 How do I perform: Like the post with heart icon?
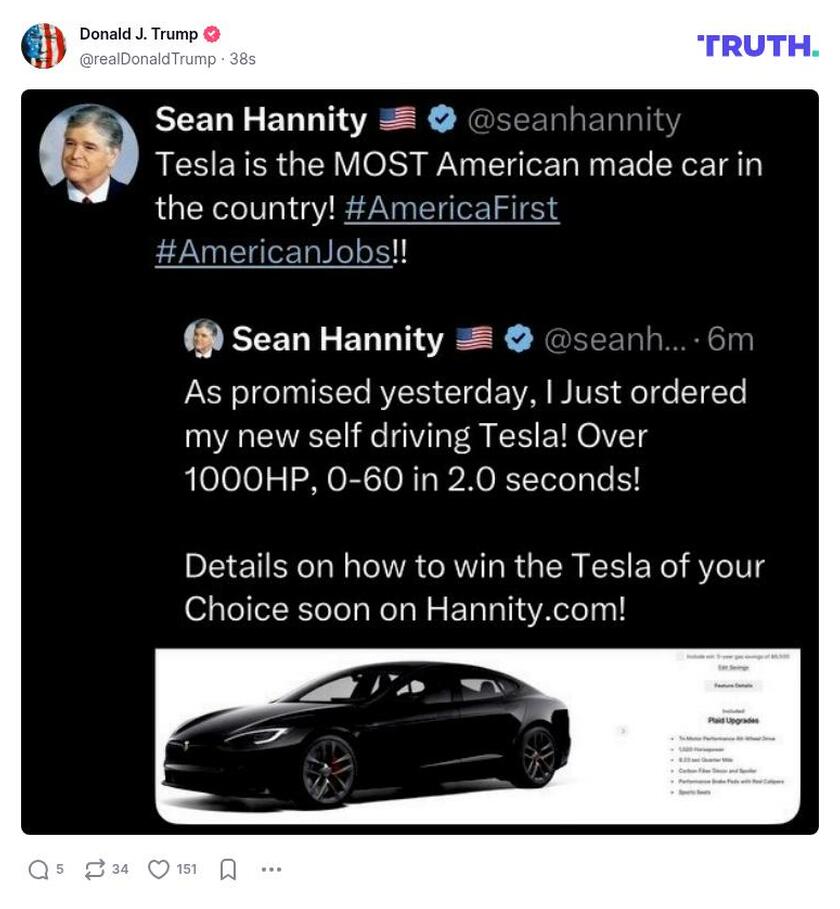(x=159, y=870)
